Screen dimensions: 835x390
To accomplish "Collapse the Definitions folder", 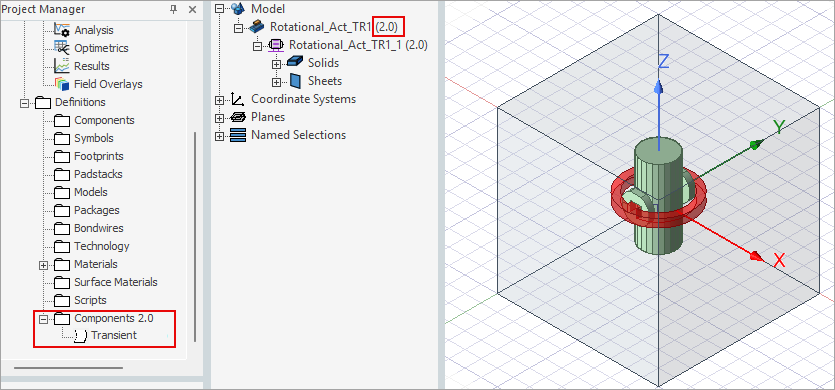I will point(24,103).
